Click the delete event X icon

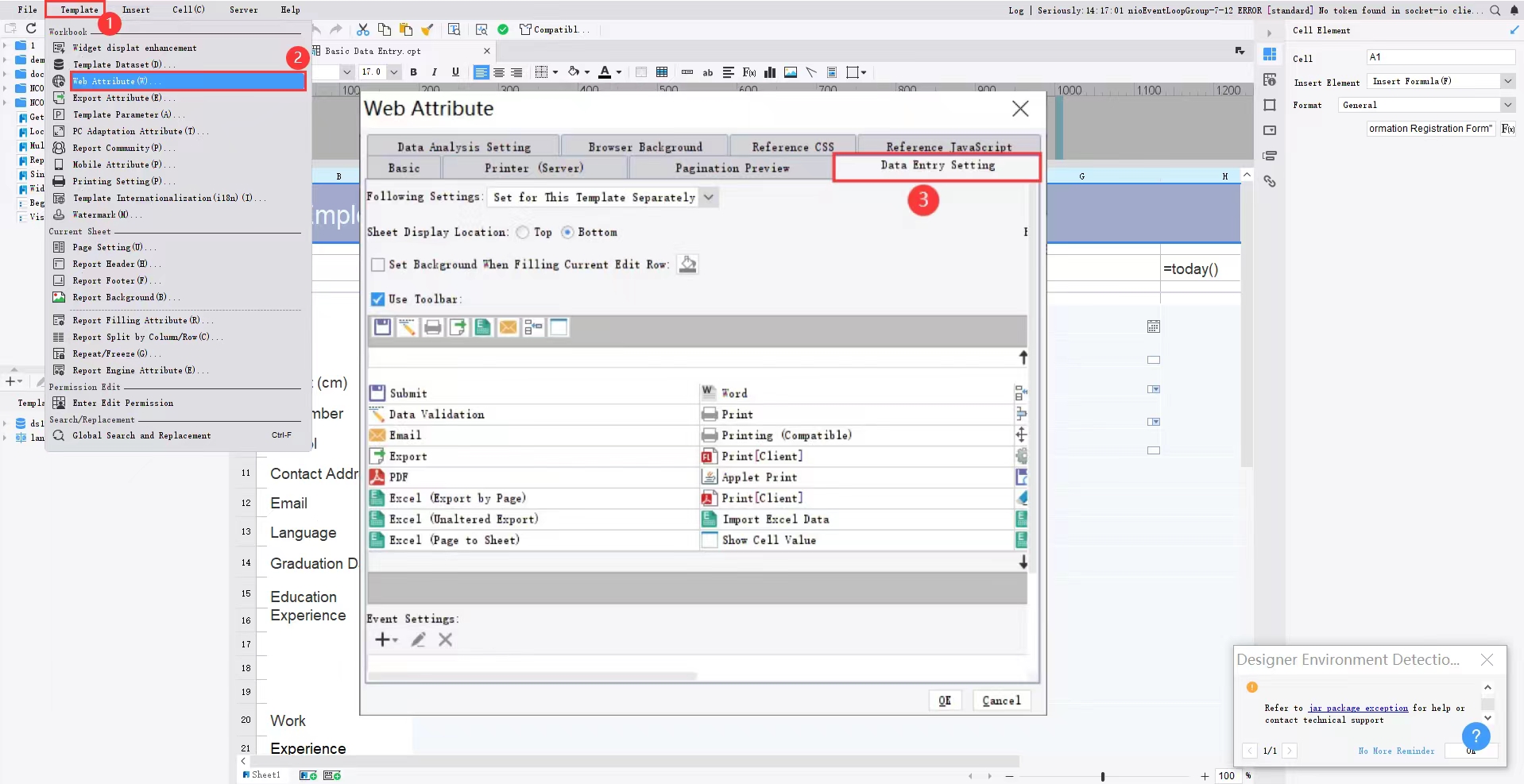[x=445, y=640]
